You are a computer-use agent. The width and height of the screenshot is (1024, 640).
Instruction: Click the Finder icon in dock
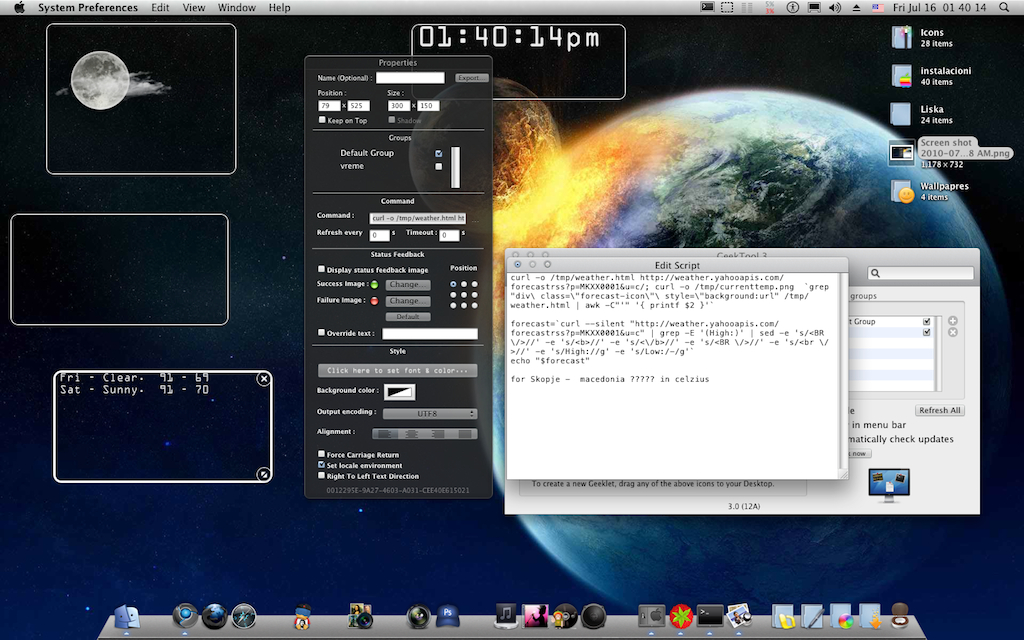(127, 616)
